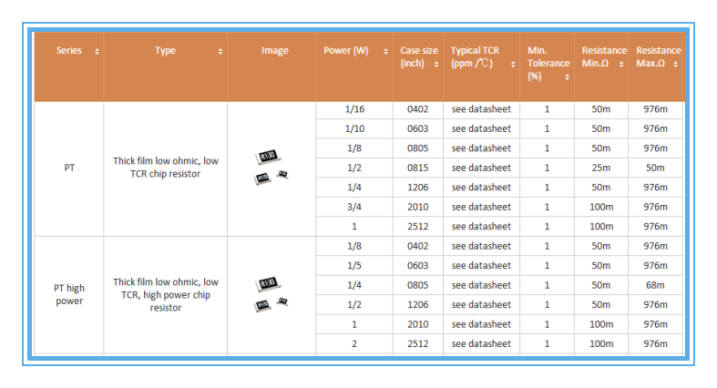The image size is (717, 388).
Task: Sort by Type column arrow icon
Action: (x=220, y=52)
